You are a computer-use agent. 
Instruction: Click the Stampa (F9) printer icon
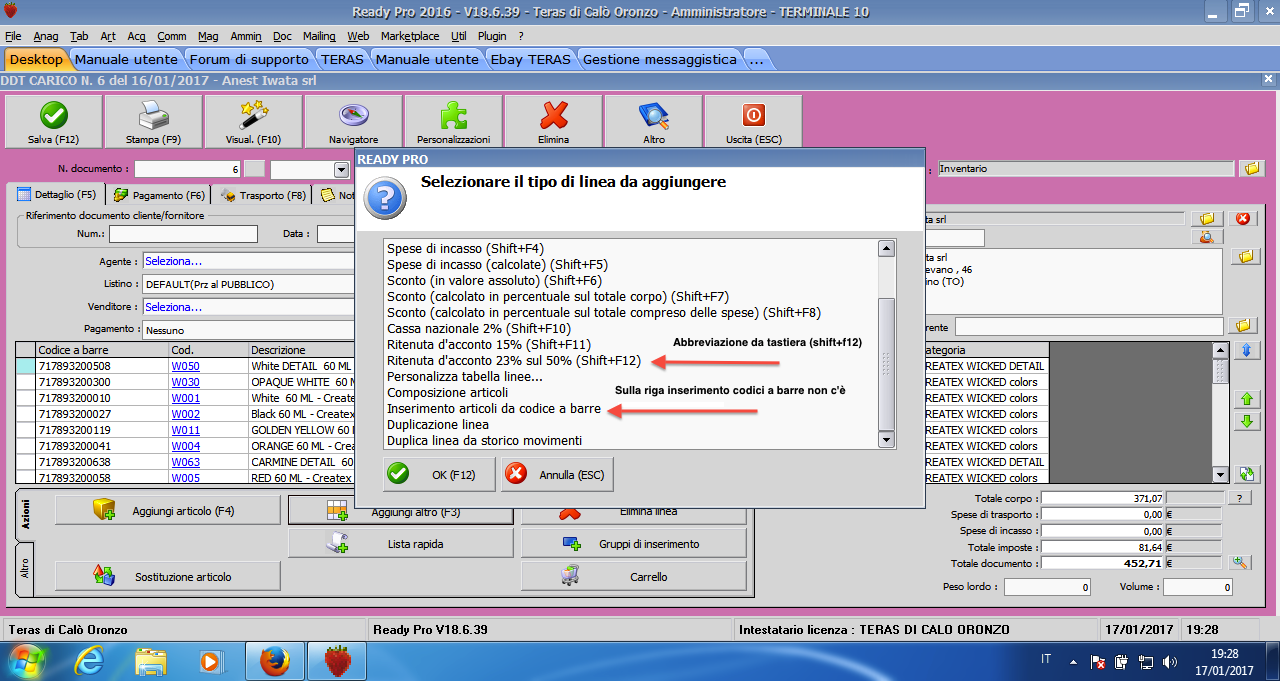click(153, 121)
